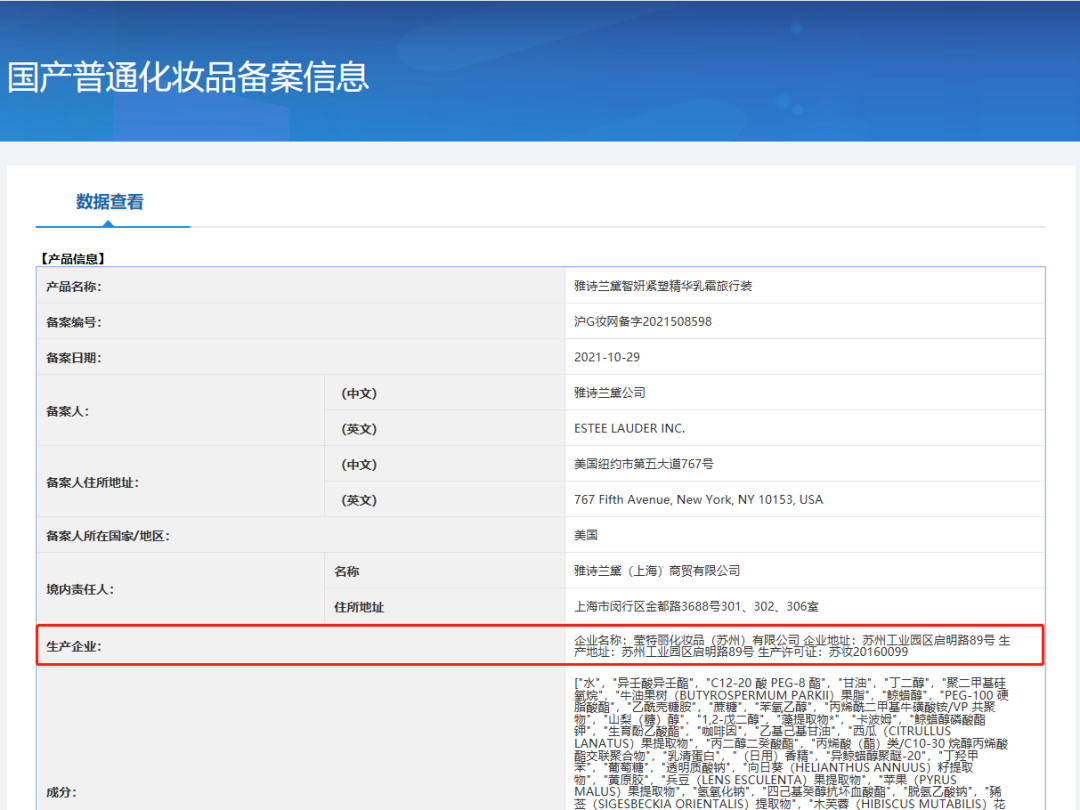Switch to the 数据查看 tab
Viewport: 1080px width, 810px height.
pyautogui.click(x=110, y=202)
